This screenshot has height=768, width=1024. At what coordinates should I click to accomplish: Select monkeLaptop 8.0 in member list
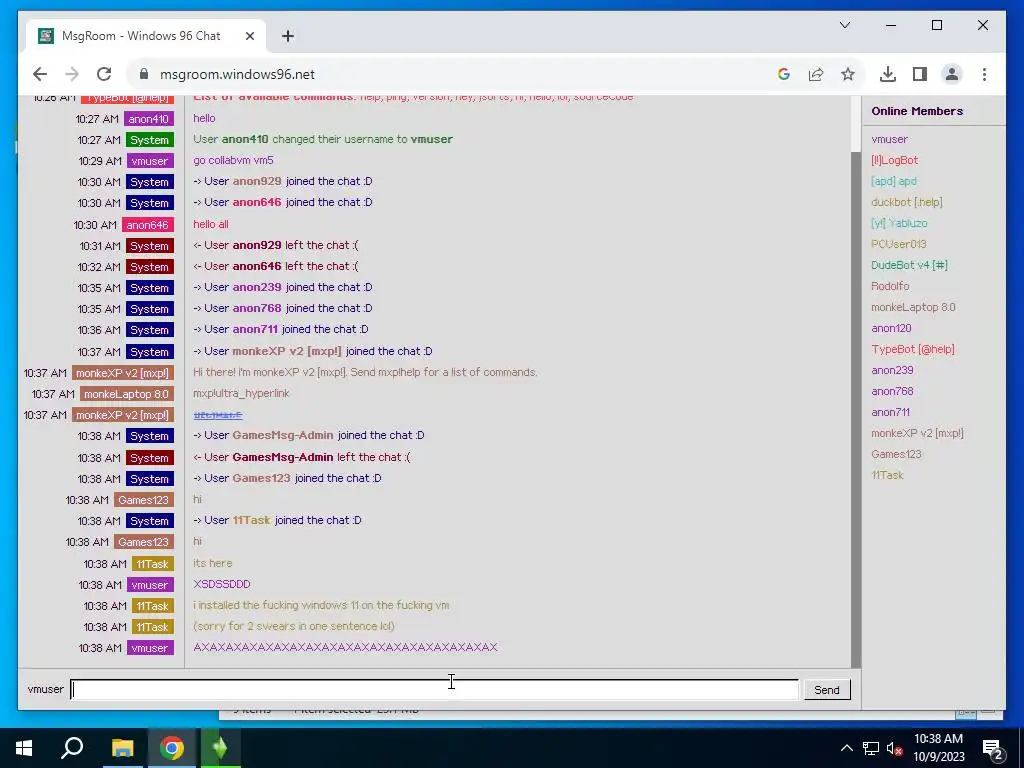click(913, 307)
